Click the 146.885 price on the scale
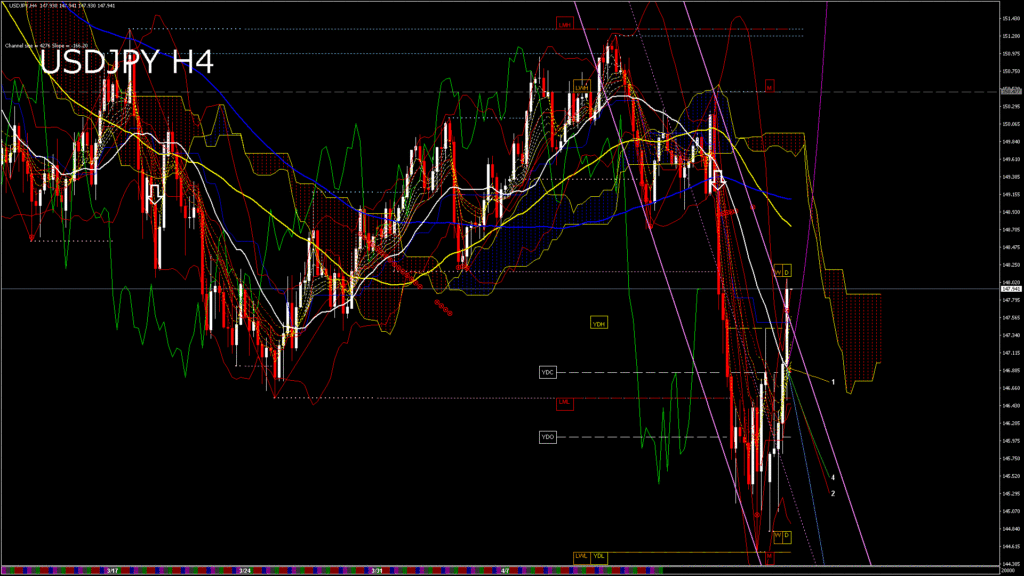This screenshot has width=1024, height=576. 1012,370
